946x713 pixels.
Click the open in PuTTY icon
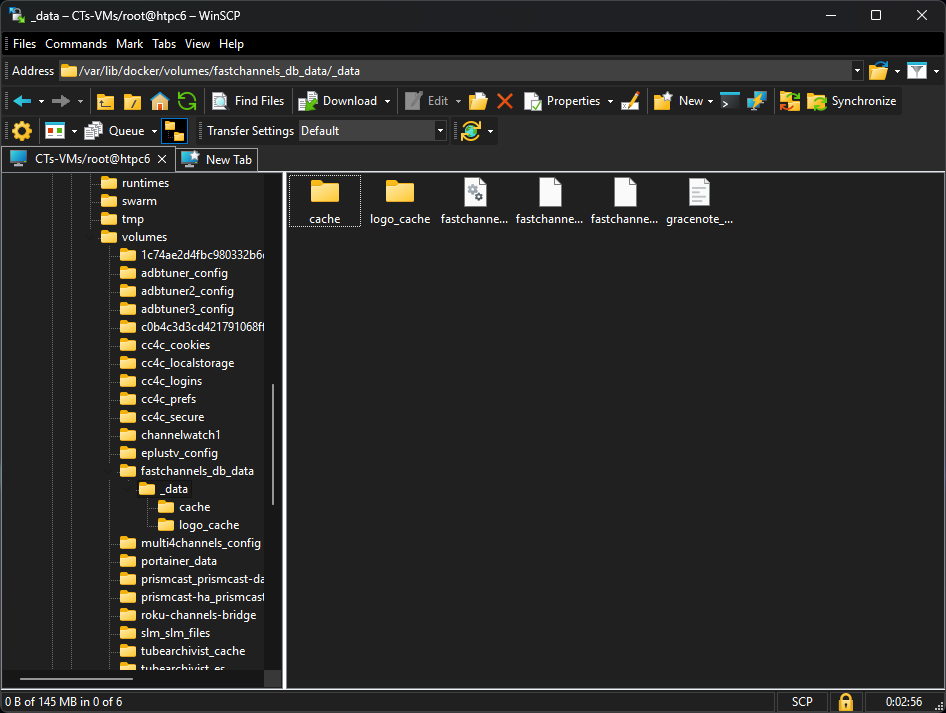point(756,101)
